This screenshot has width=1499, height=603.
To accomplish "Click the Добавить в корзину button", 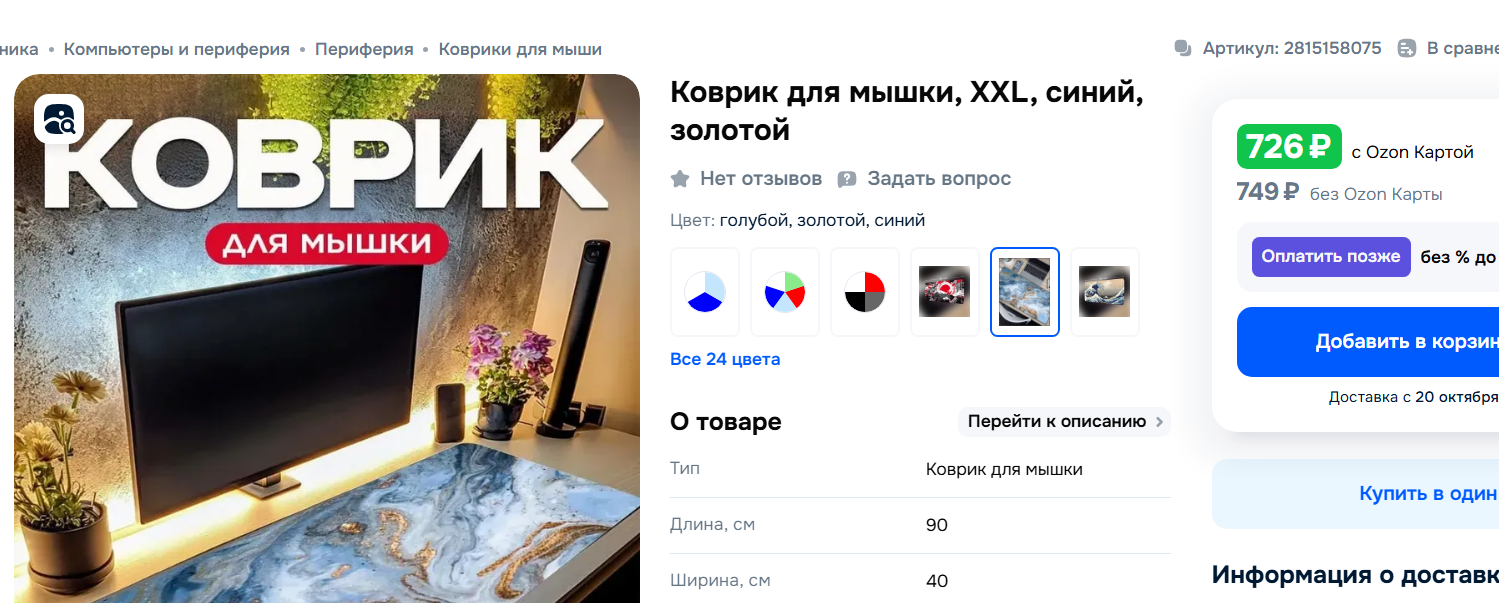I will [x=1368, y=342].
